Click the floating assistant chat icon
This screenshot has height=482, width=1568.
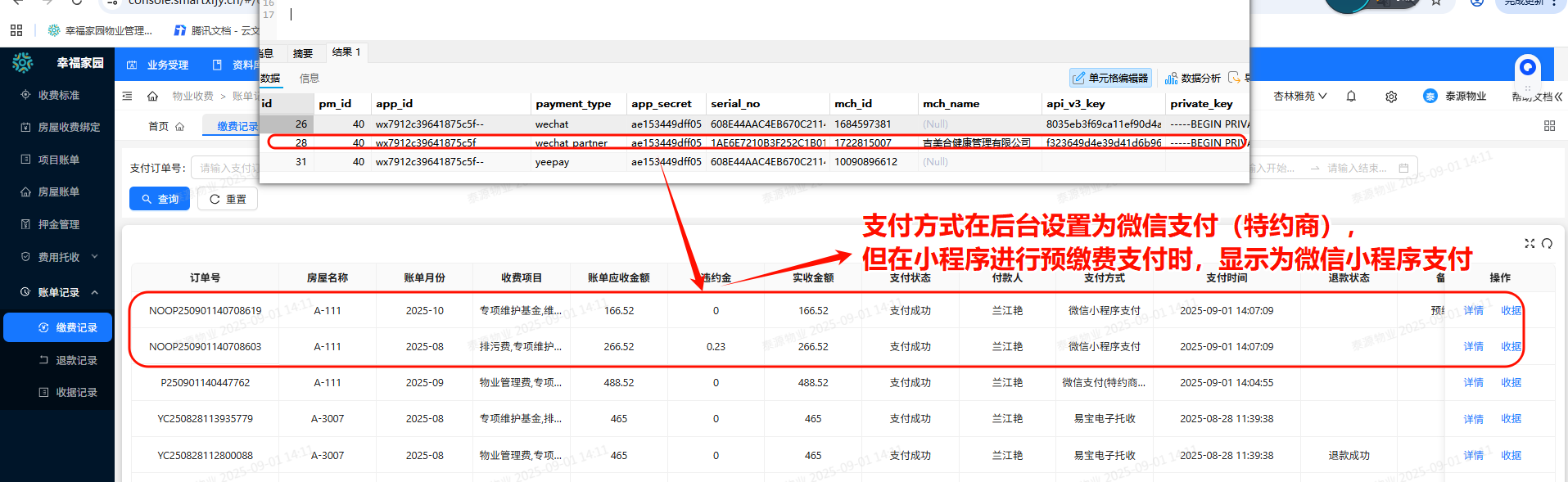[x=1527, y=67]
